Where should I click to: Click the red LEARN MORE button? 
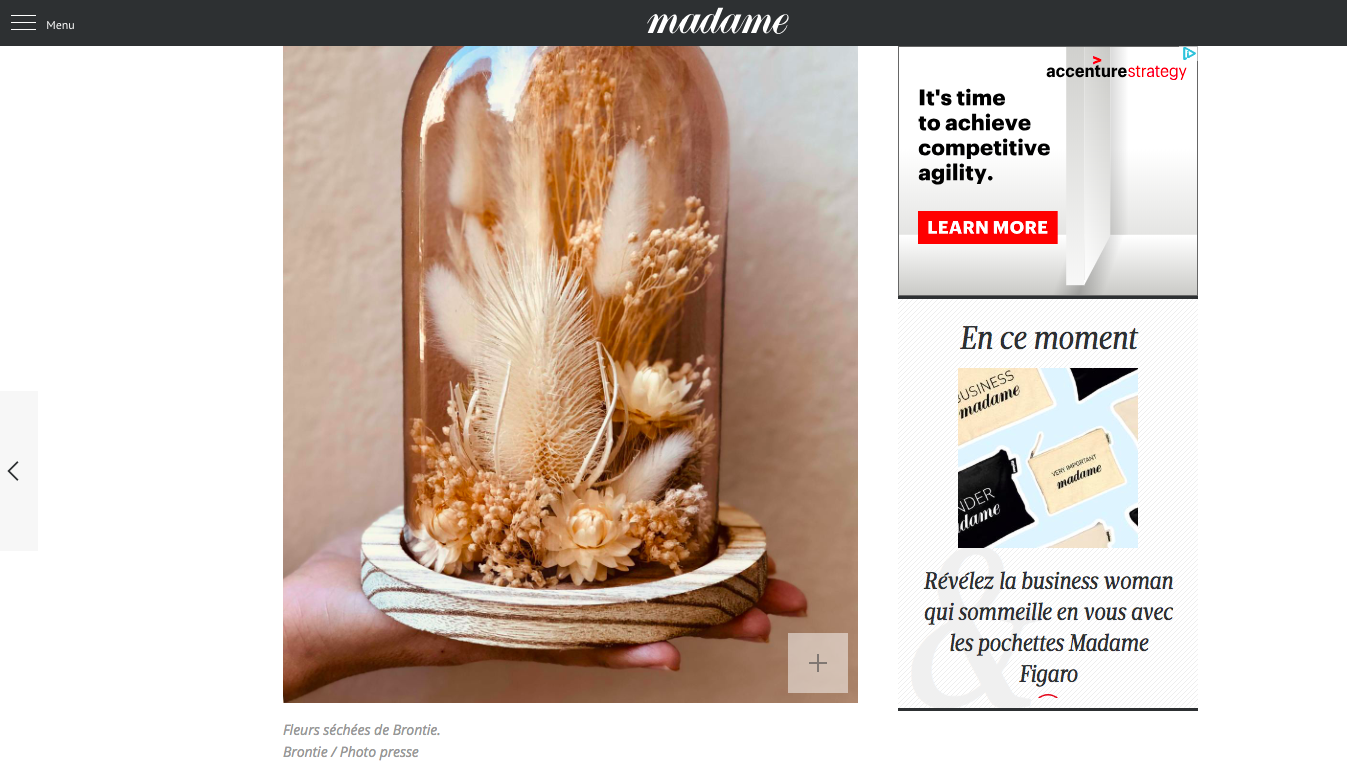tap(987, 227)
